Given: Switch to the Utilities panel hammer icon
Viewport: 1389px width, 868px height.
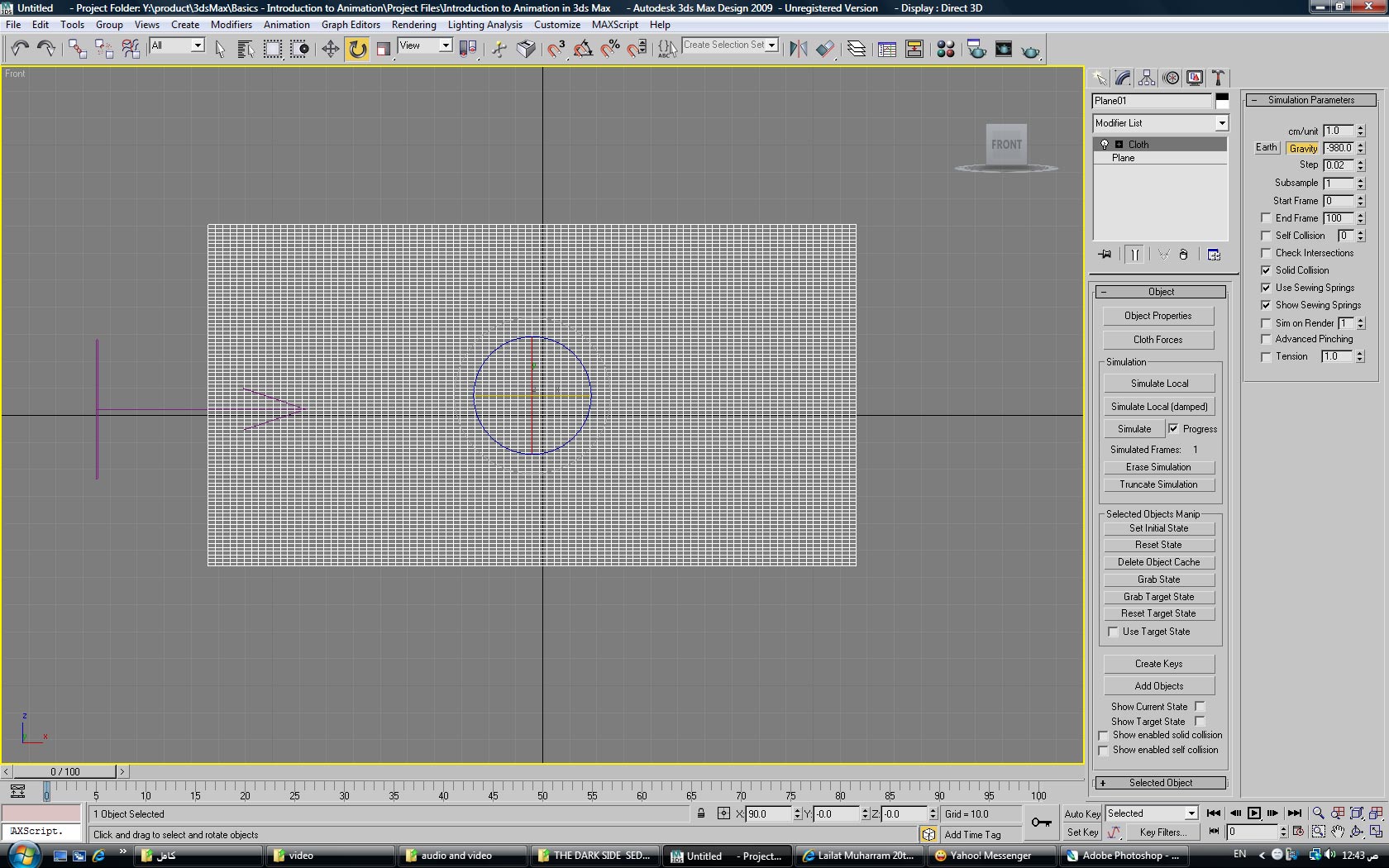Looking at the screenshot, I should [x=1218, y=78].
